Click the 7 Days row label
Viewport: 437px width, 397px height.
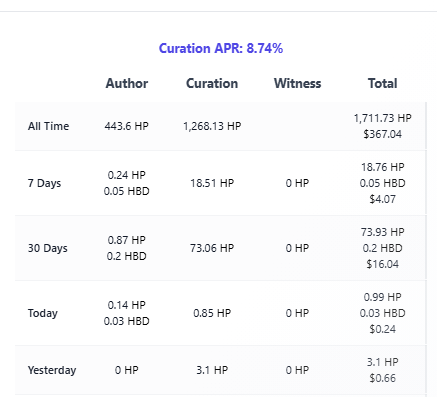[x=44, y=183]
